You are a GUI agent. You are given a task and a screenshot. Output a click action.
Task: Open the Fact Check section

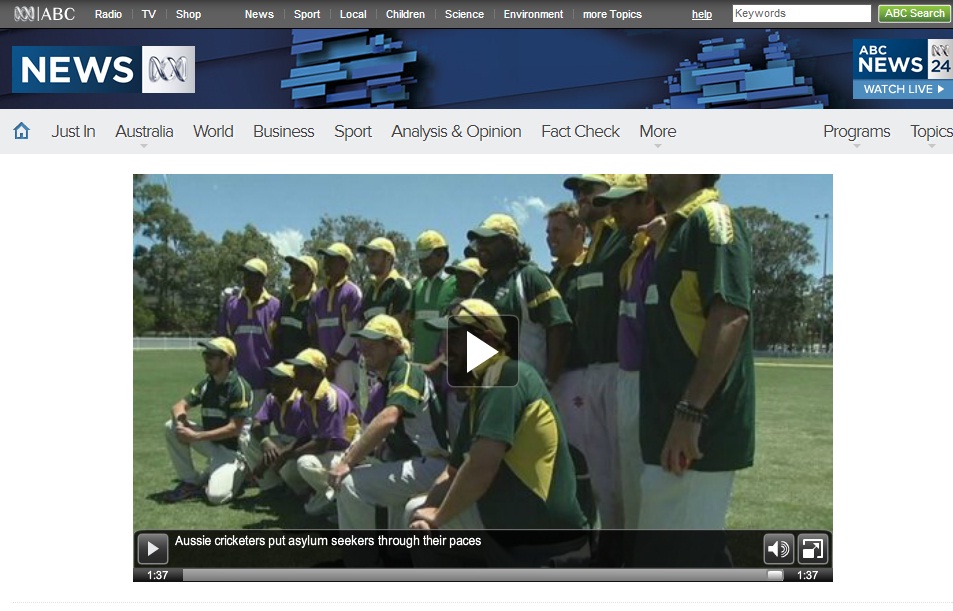580,131
